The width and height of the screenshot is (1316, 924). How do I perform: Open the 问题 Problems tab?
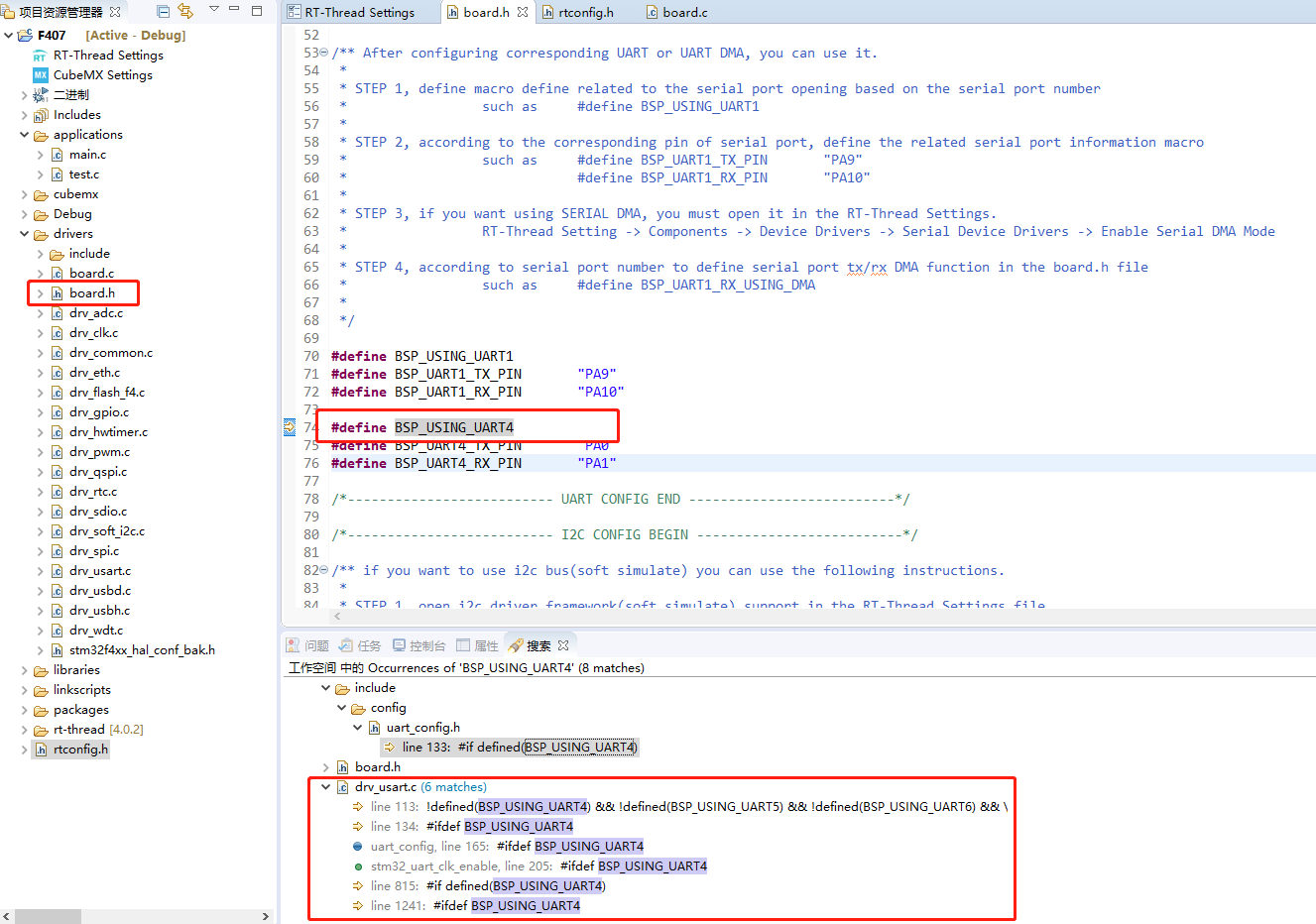[307, 645]
